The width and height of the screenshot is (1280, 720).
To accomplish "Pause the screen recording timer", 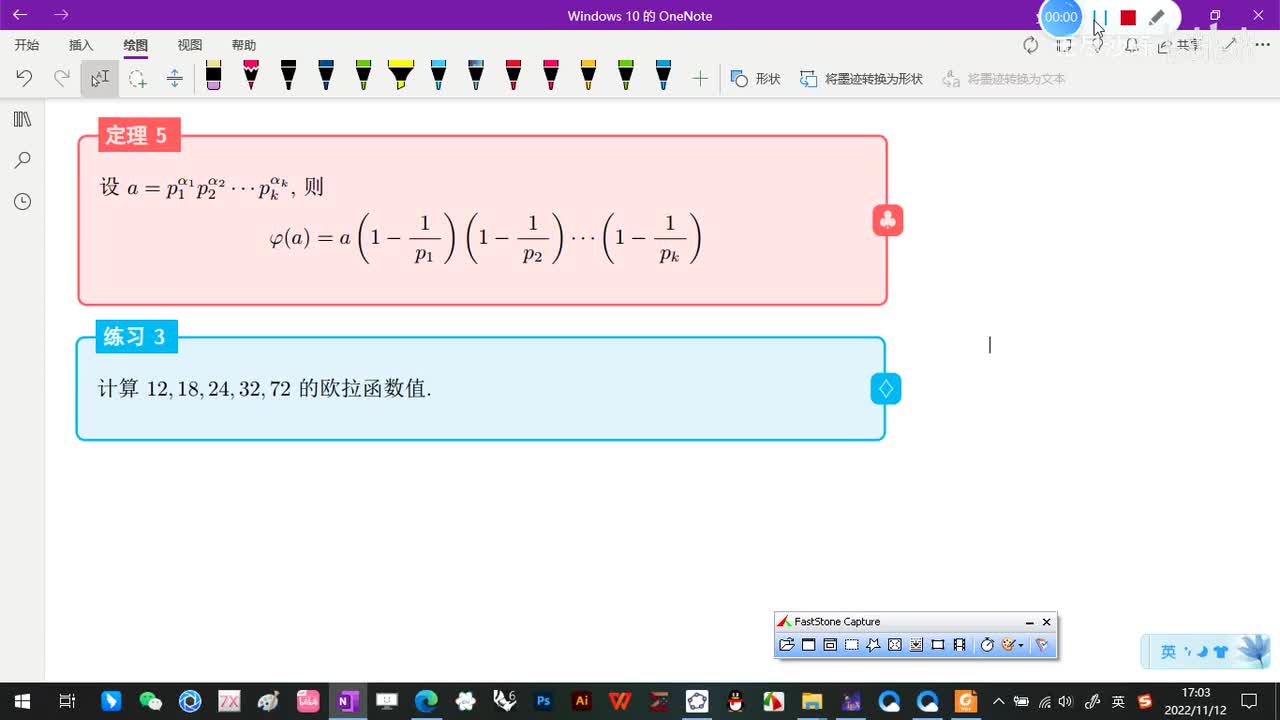I will point(1100,17).
